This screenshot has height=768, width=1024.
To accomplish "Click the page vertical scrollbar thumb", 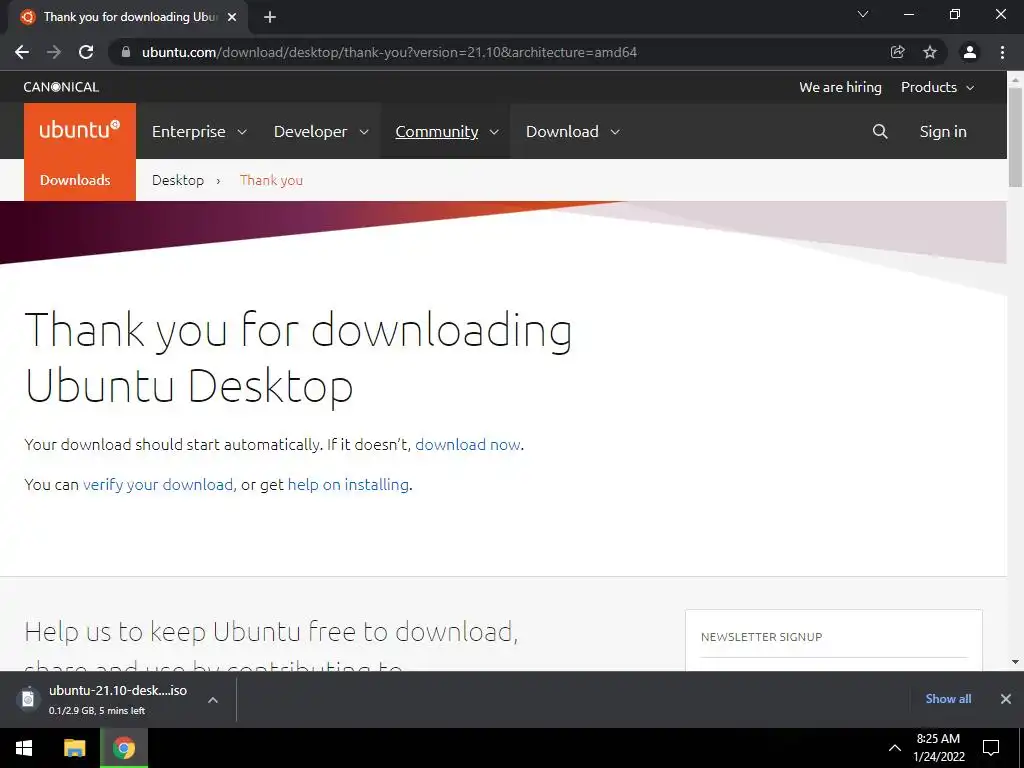I will pyautogui.click(x=1016, y=137).
